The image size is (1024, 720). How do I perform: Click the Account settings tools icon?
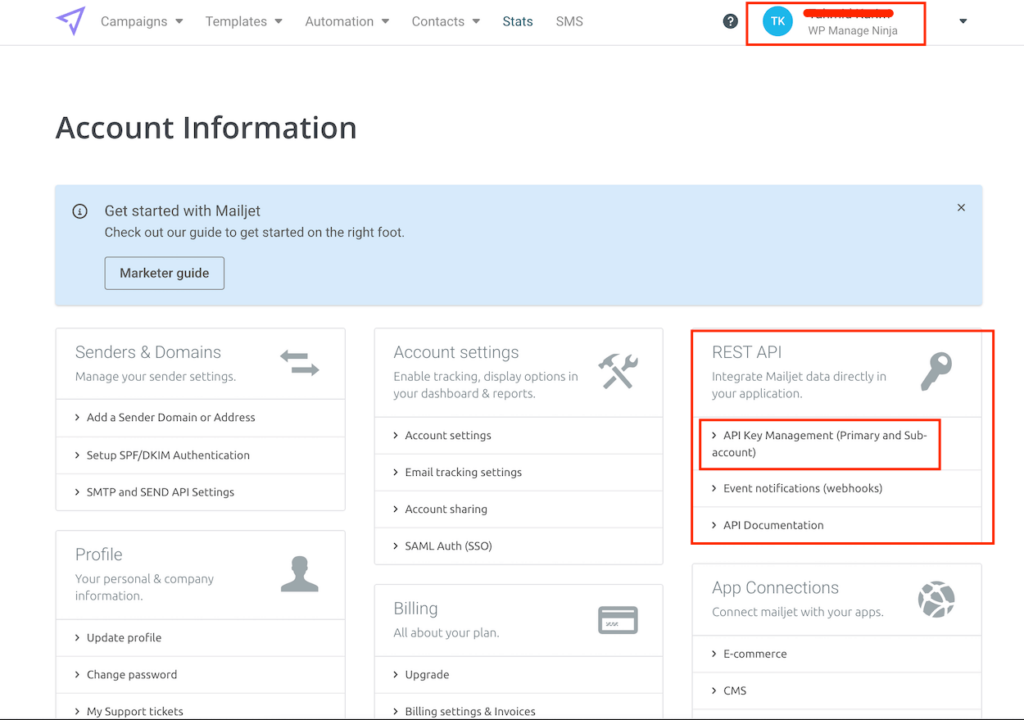point(618,371)
